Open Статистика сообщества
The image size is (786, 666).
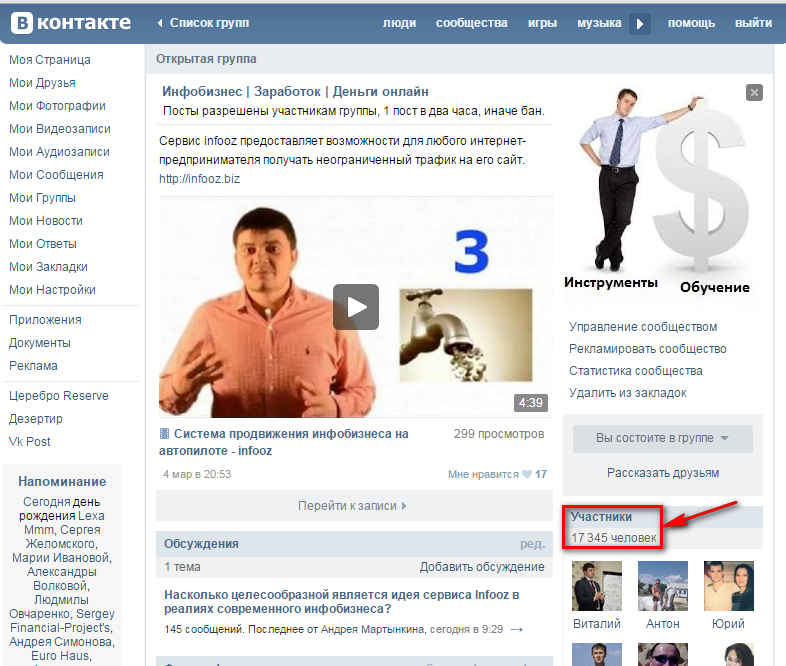point(636,371)
